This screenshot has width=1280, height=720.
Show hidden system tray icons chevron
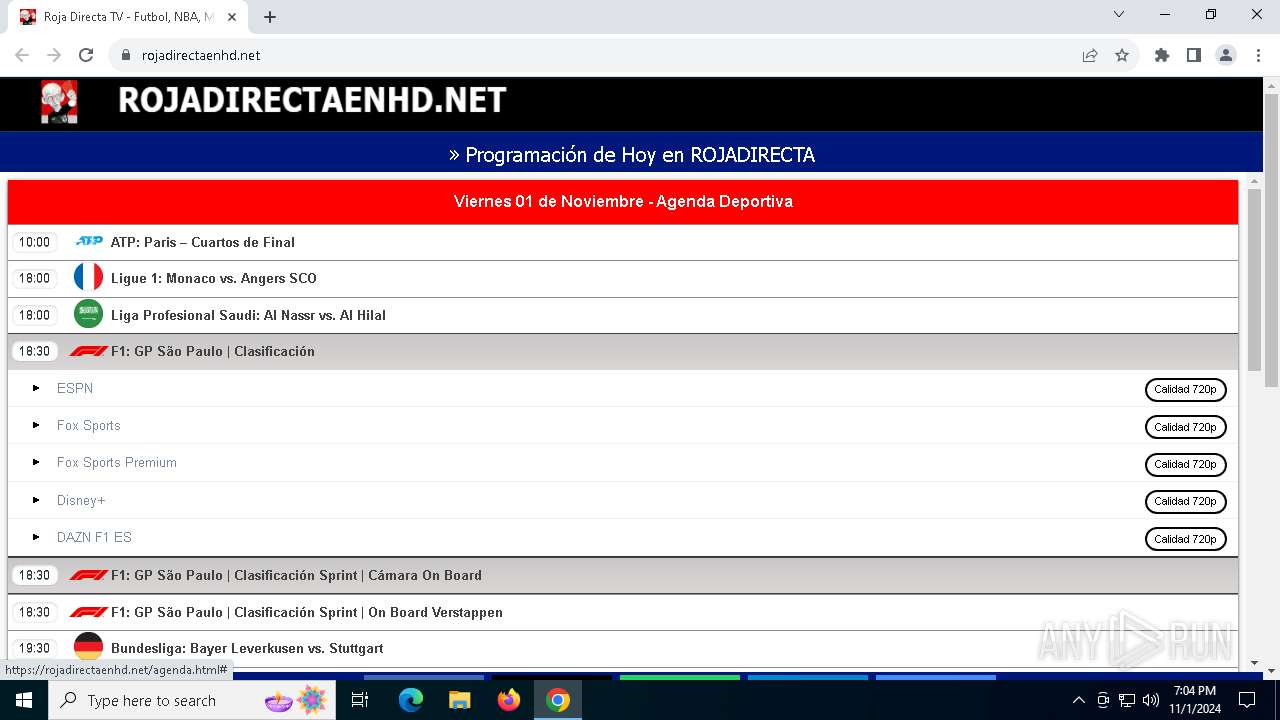coord(1079,700)
